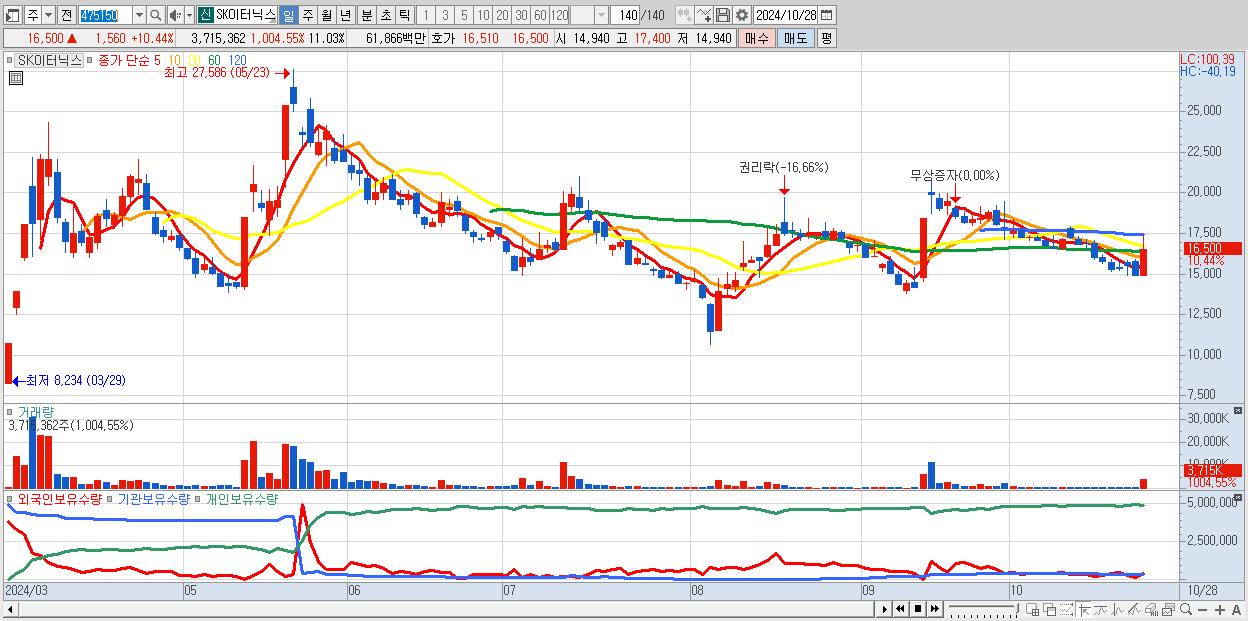Click the add chart area icon at bottom
The height and width of the screenshot is (621, 1248).
(1032, 609)
